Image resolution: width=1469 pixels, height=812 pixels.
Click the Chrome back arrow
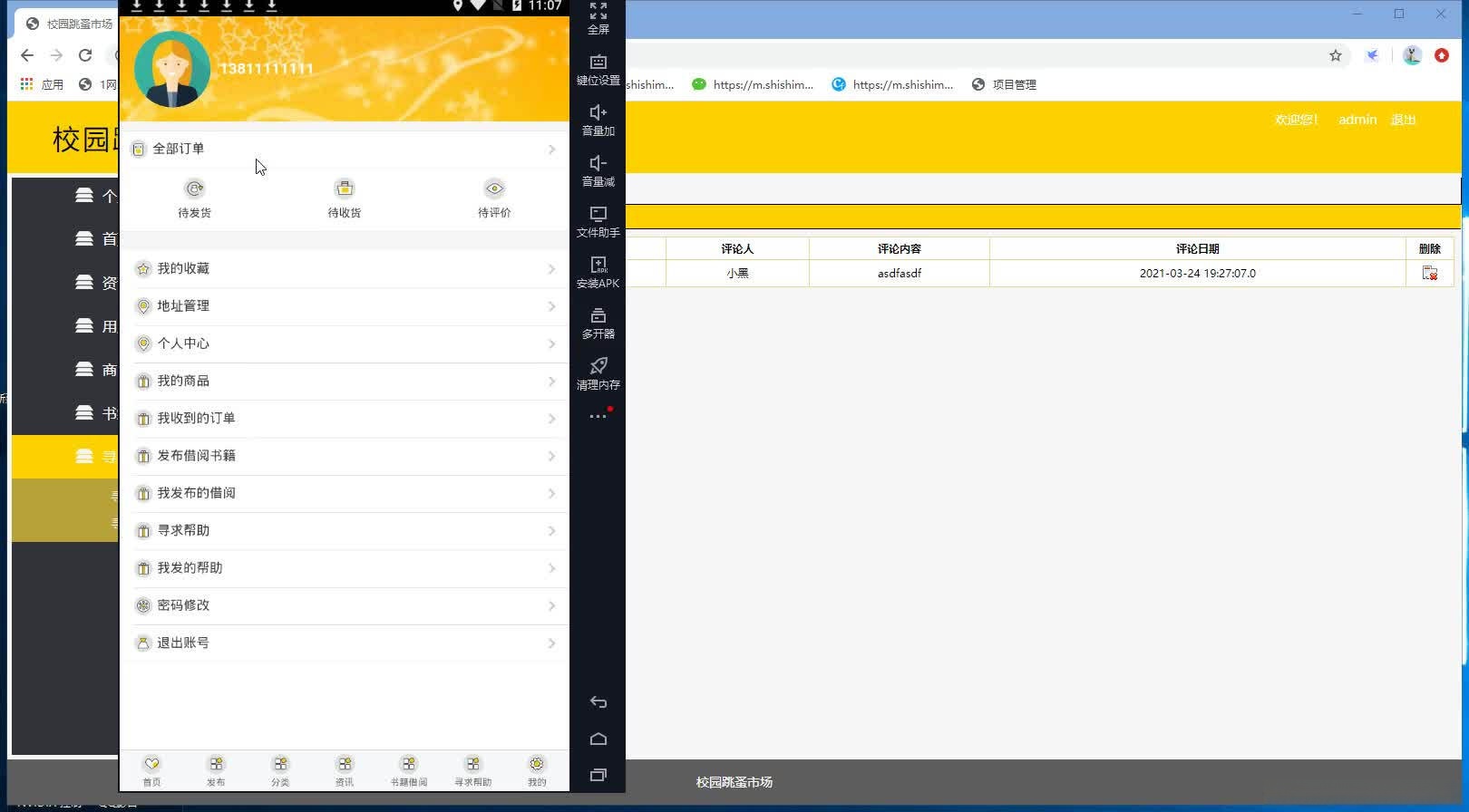[x=27, y=55]
